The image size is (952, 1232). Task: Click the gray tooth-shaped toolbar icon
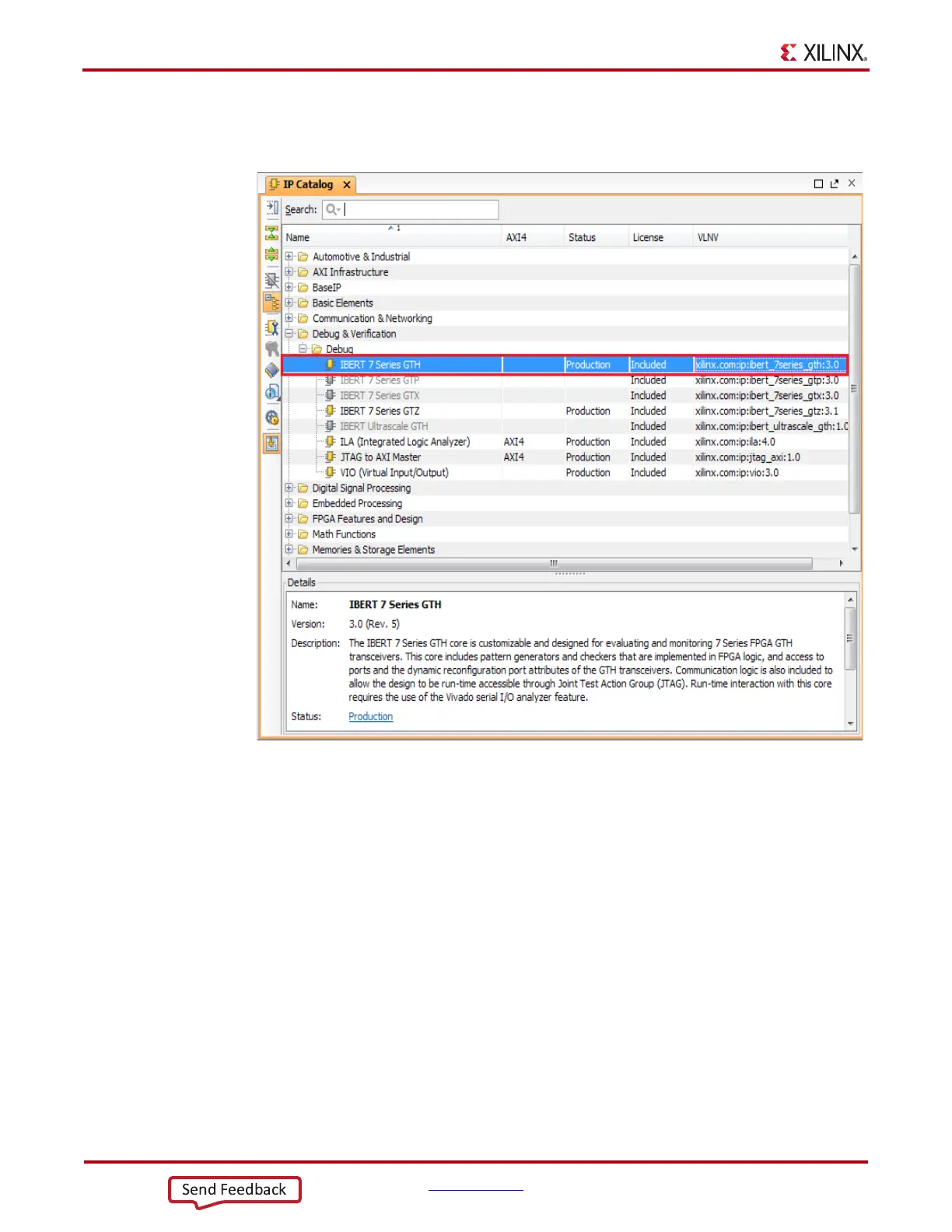pos(271,348)
